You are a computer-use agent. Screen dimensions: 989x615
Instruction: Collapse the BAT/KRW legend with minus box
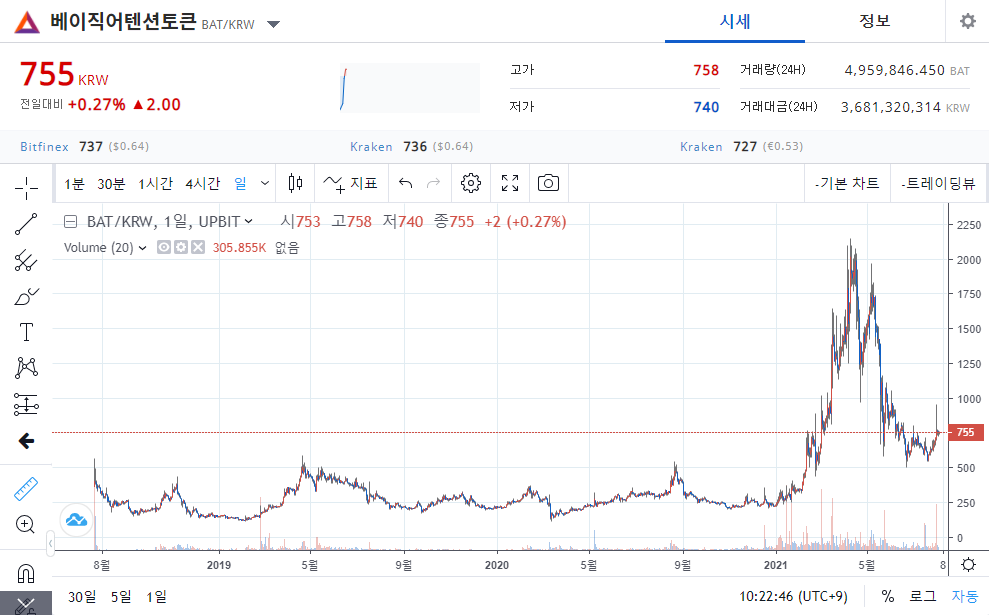pos(71,221)
